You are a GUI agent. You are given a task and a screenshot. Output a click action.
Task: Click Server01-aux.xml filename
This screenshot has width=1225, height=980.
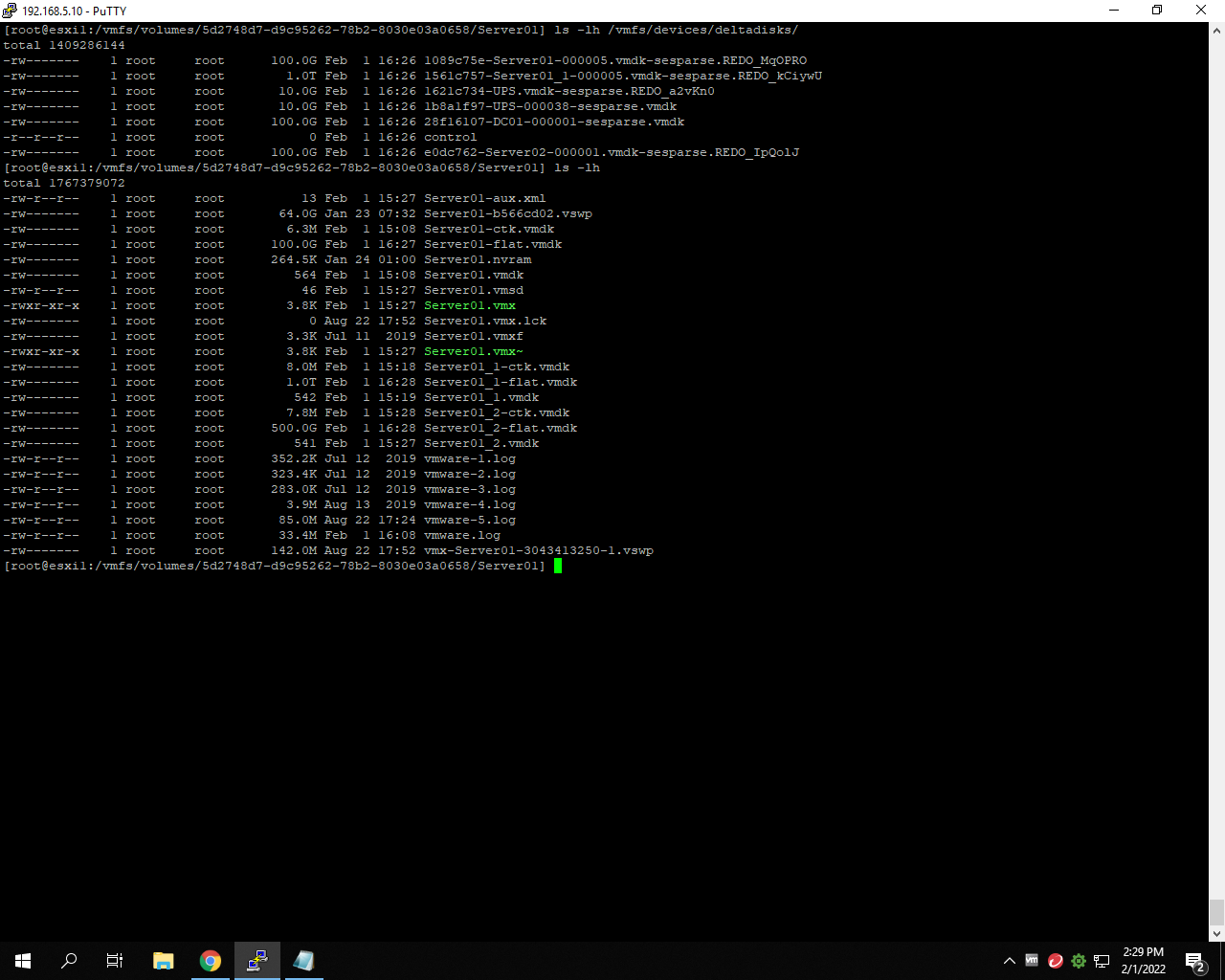point(485,198)
